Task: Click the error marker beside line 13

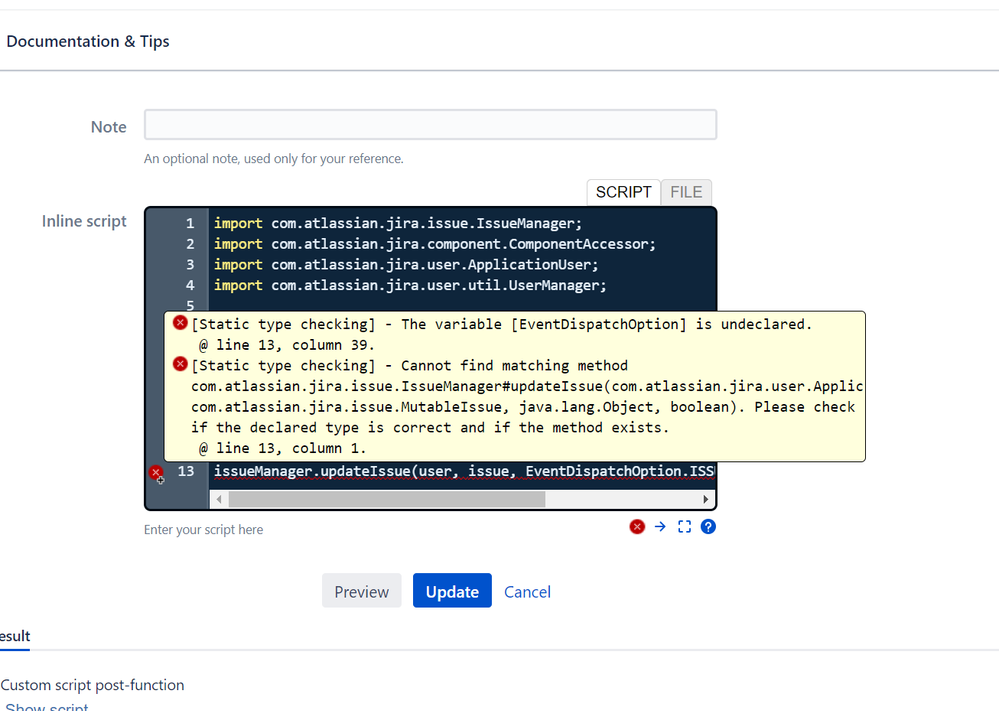Action: 156,473
